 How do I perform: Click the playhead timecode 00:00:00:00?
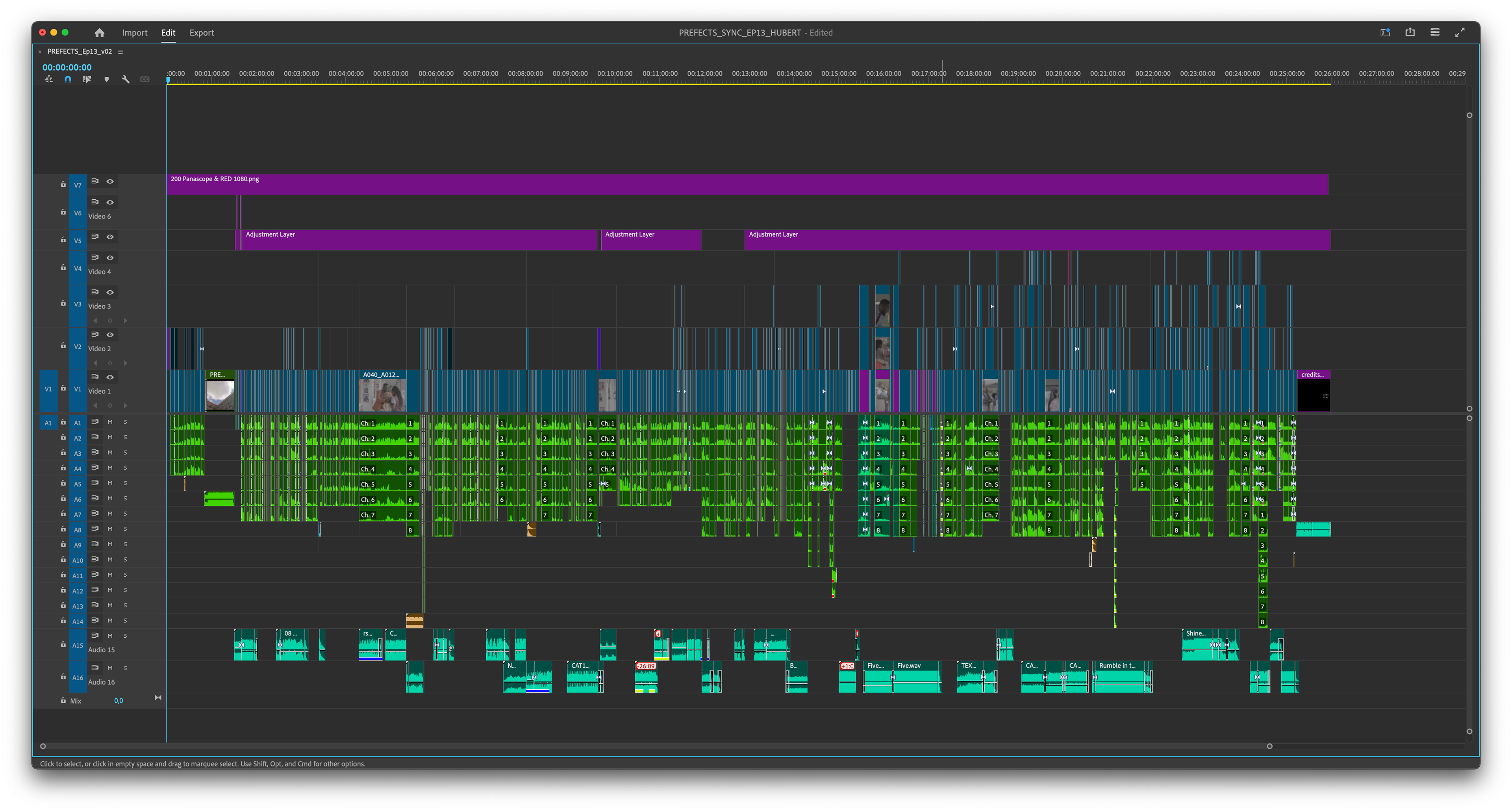(x=67, y=67)
